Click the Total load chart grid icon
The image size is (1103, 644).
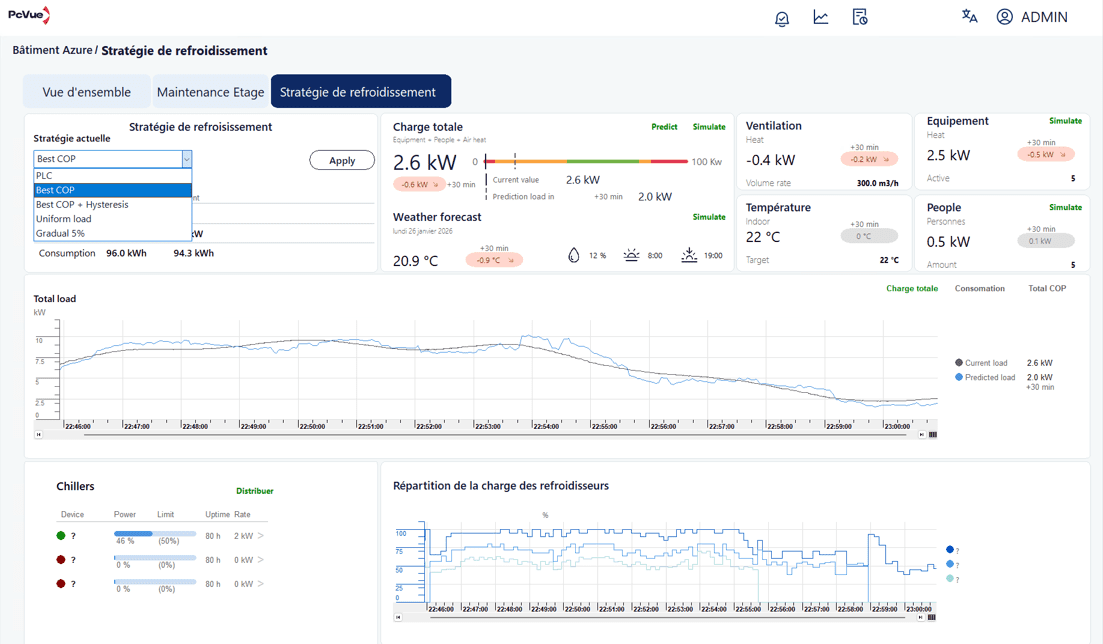tap(933, 435)
